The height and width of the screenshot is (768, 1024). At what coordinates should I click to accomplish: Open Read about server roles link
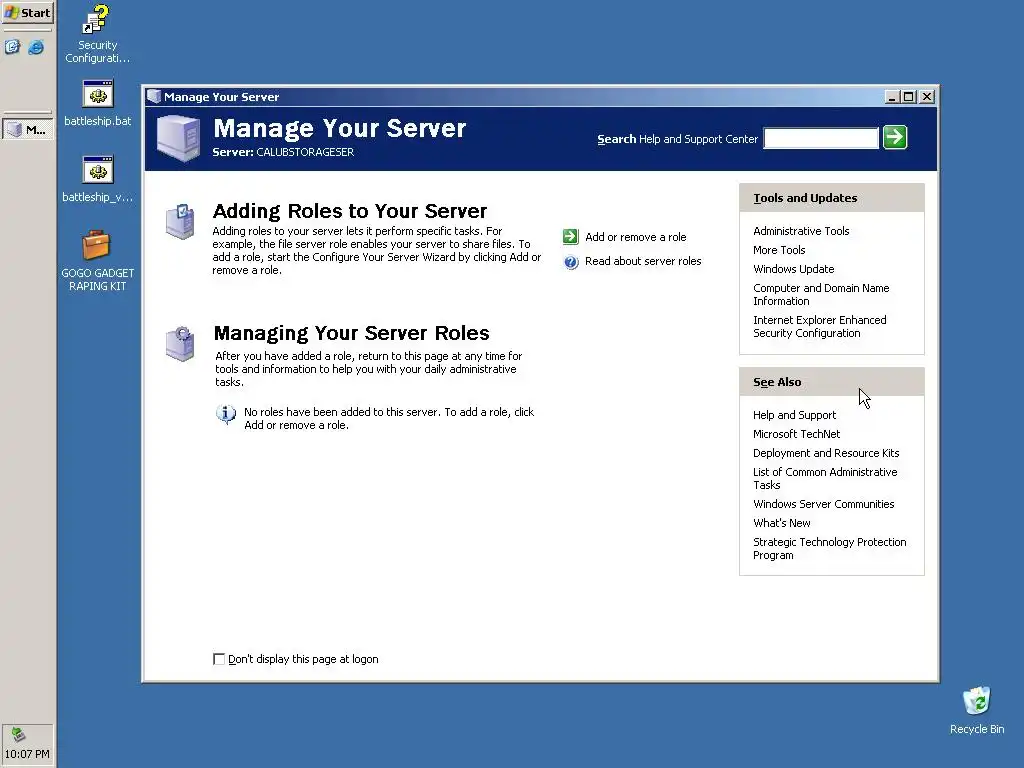pyautogui.click(x=643, y=261)
